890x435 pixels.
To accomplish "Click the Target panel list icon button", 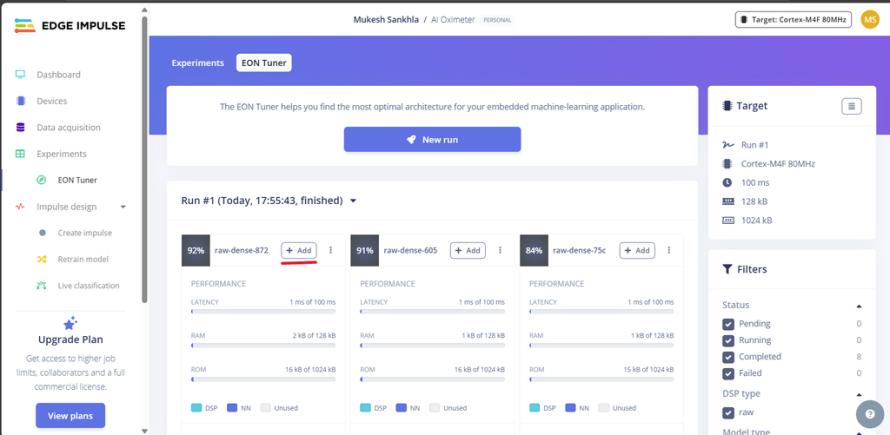I will [851, 106].
